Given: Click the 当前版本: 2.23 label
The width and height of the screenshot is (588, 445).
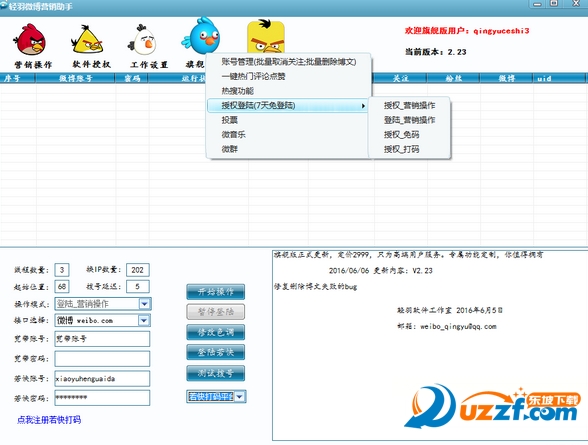Looking at the screenshot, I should 435,52.
